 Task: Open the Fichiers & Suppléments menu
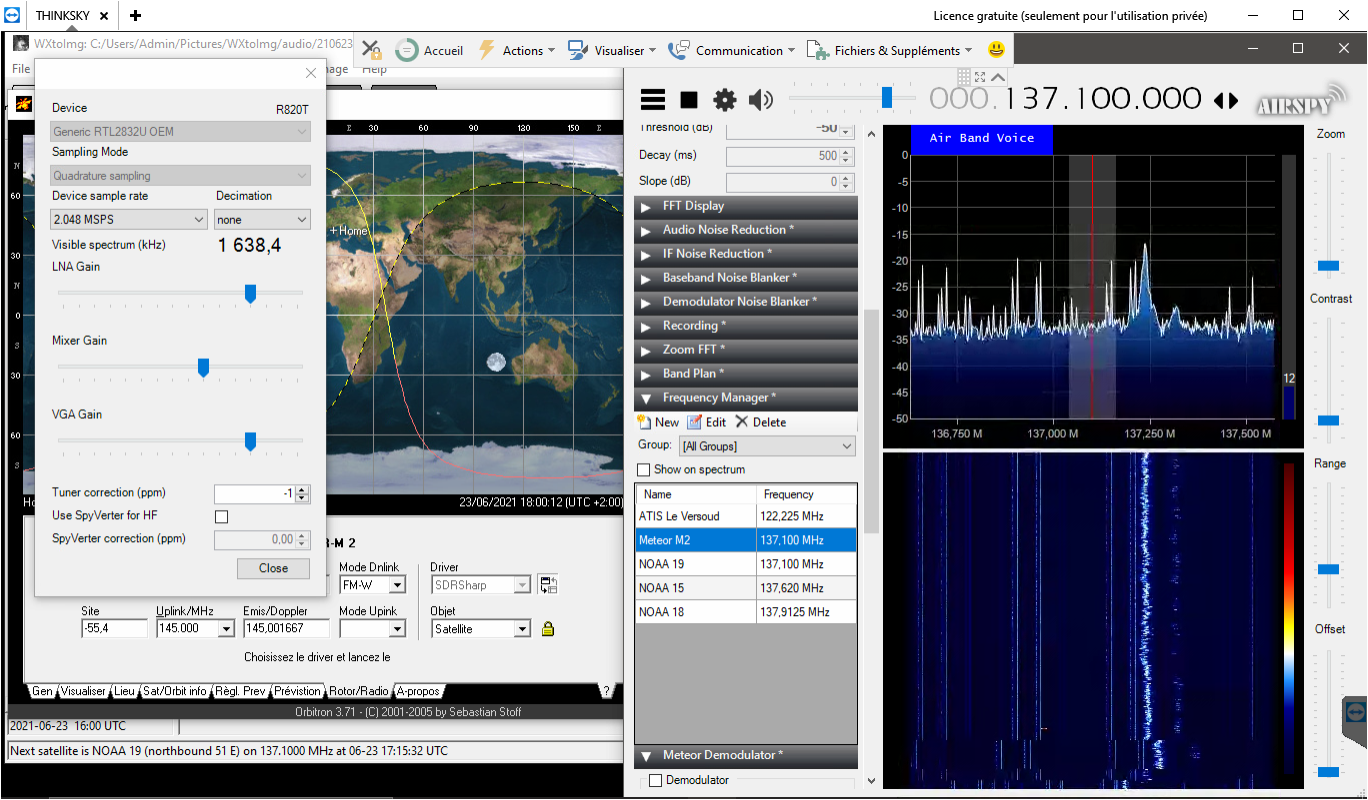tap(890, 50)
